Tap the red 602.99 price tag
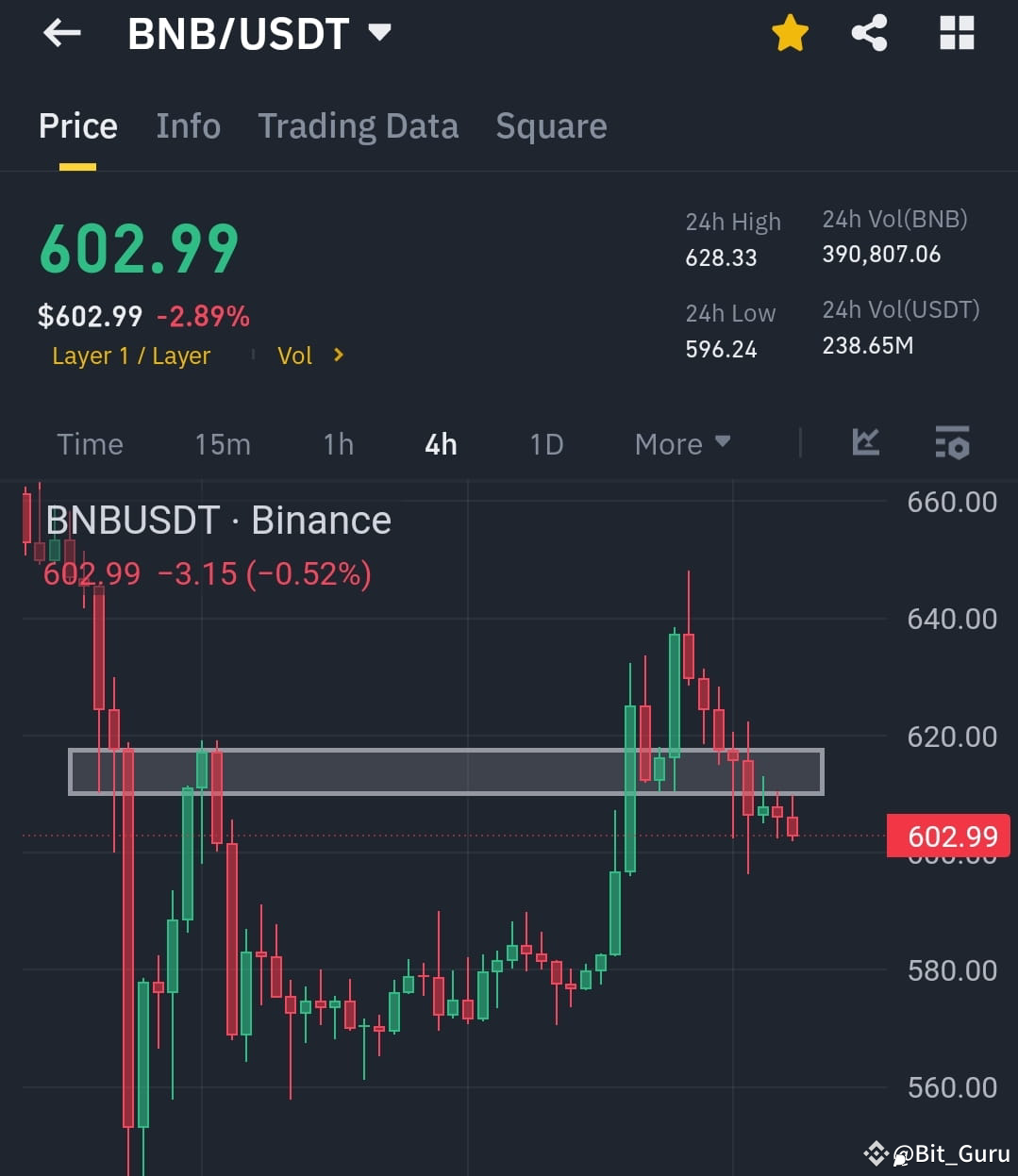This screenshot has height=1176, width=1018. pos(948,836)
